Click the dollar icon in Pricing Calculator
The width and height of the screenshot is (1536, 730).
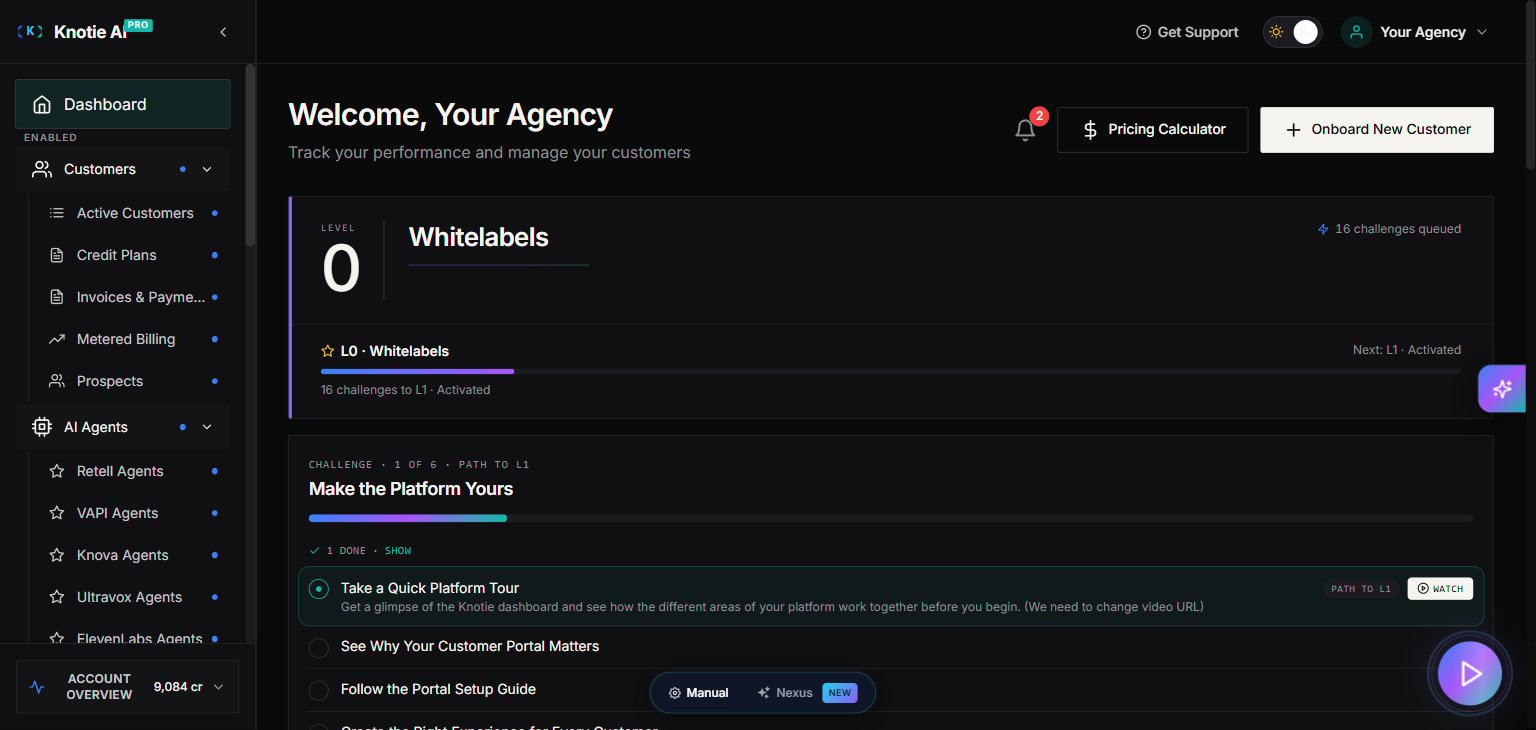tap(1090, 130)
